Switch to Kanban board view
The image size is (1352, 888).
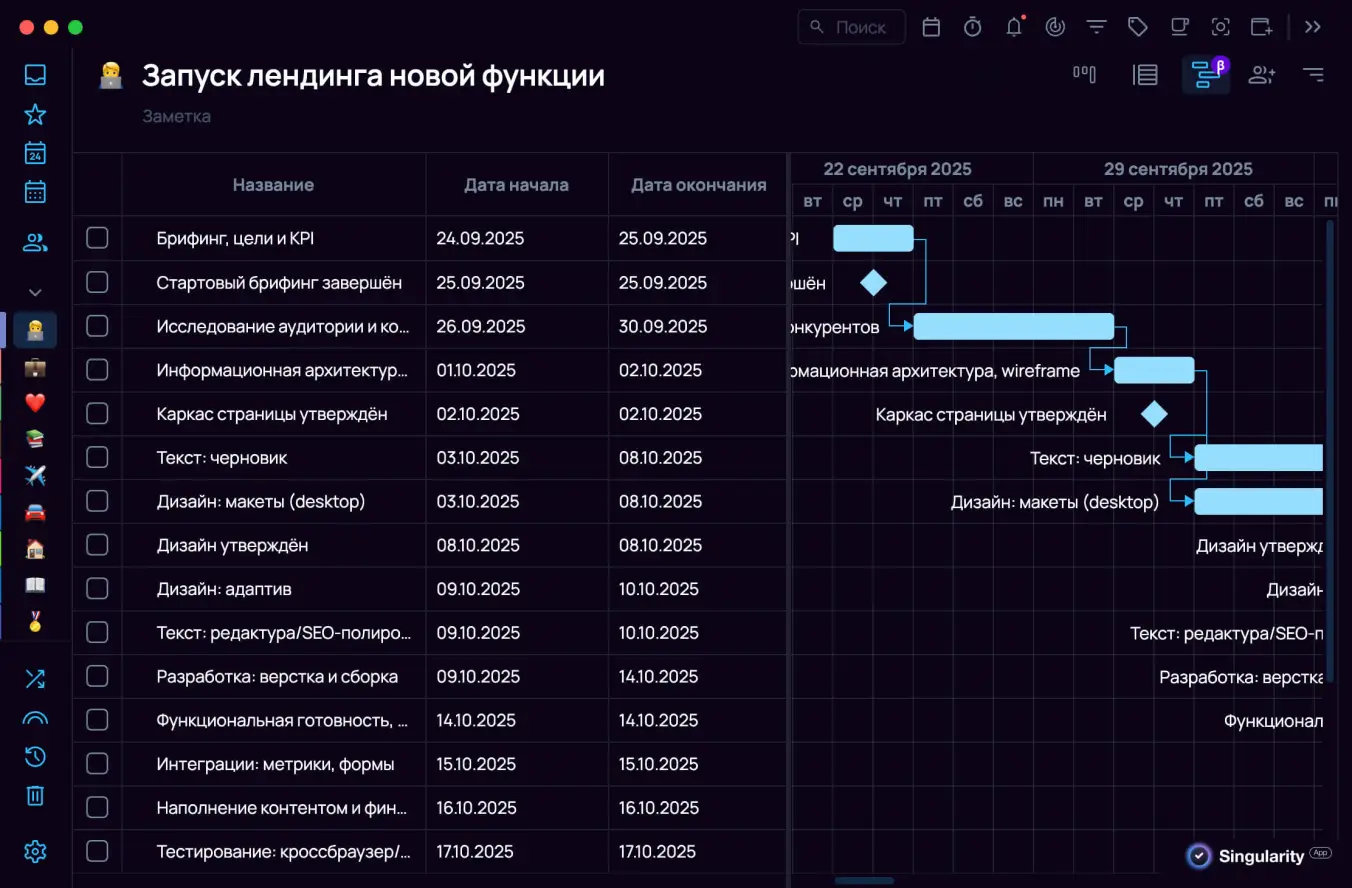(x=1085, y=74)
